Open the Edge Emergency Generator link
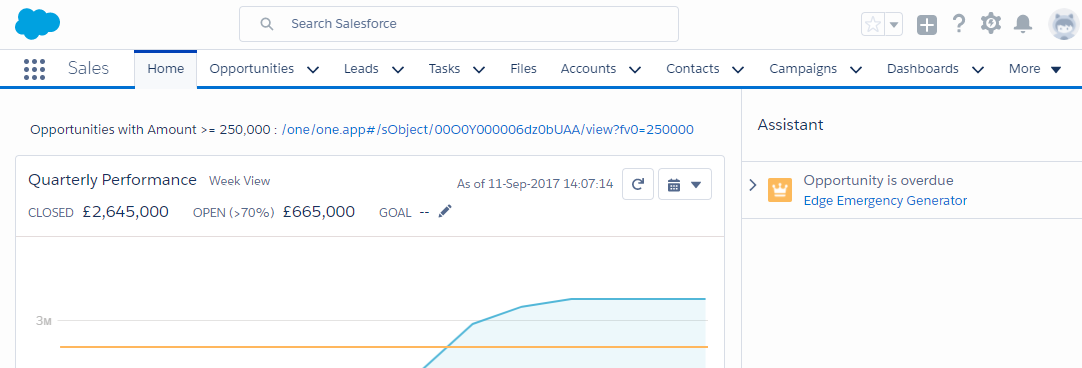The height and width of the screenshot is (368, 1082). 885,201
